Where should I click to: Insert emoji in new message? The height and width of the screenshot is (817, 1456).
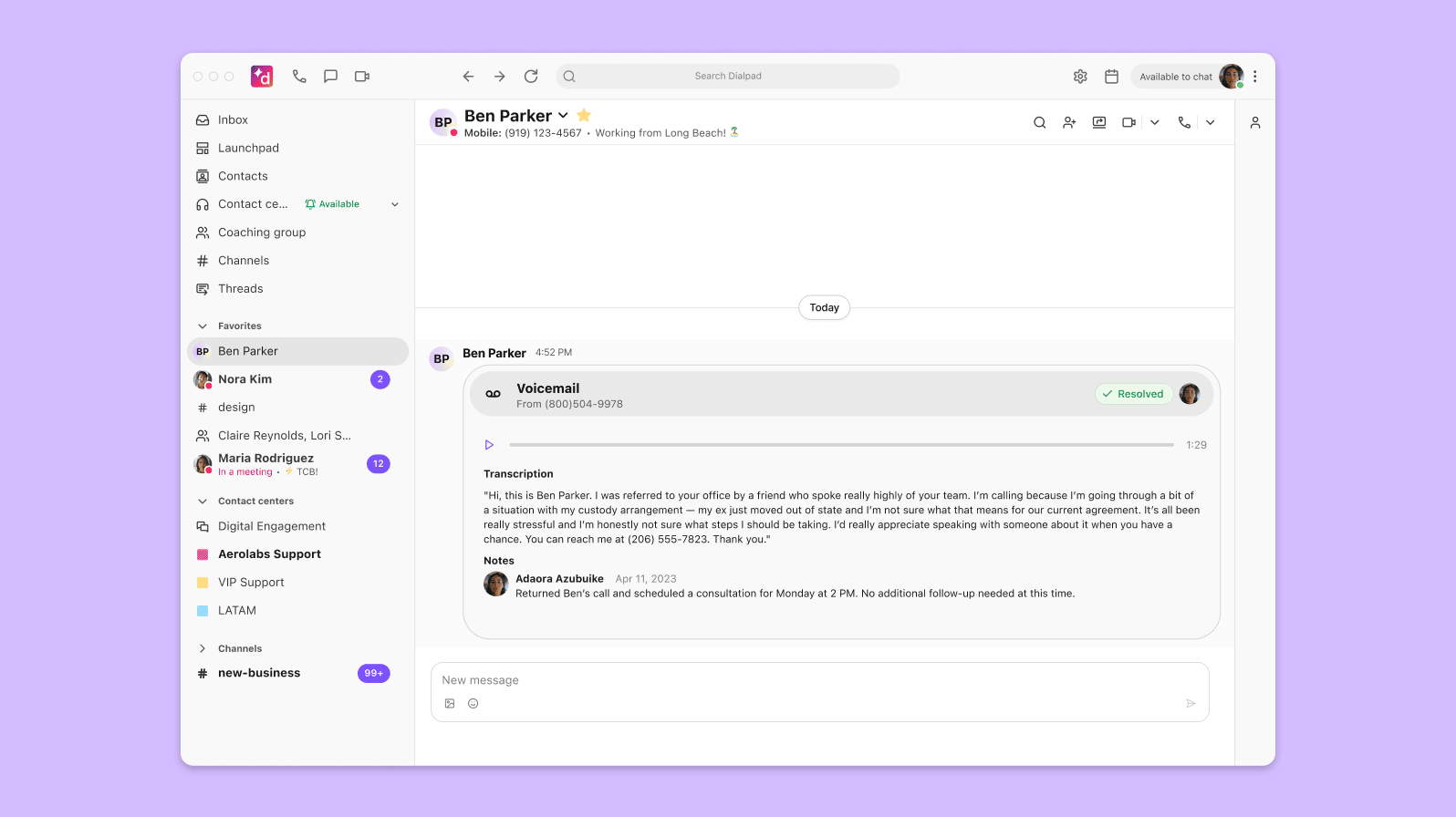coord(473,703)
